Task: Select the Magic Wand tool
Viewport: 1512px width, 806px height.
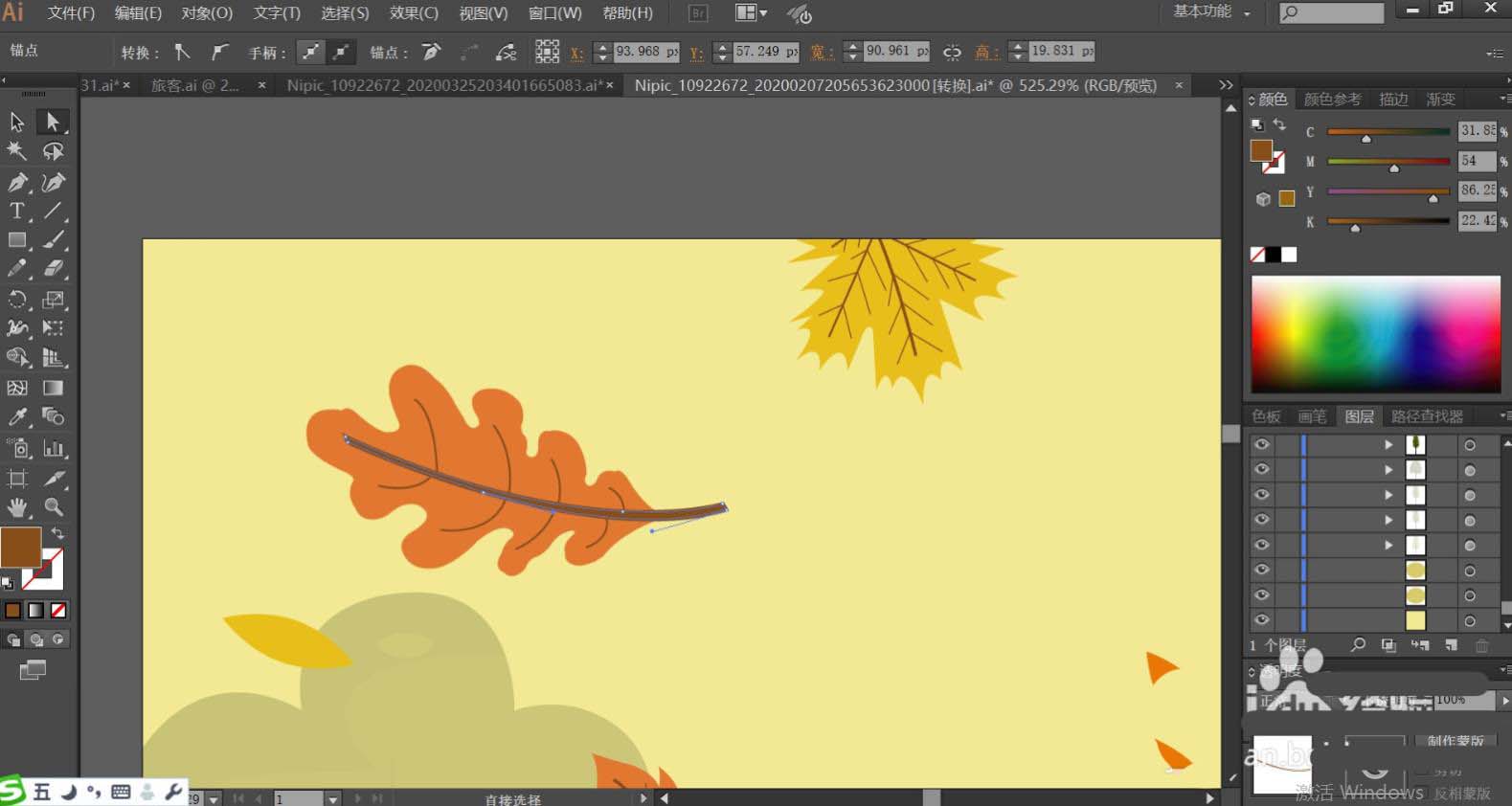Action: click(x=17, y=151)
